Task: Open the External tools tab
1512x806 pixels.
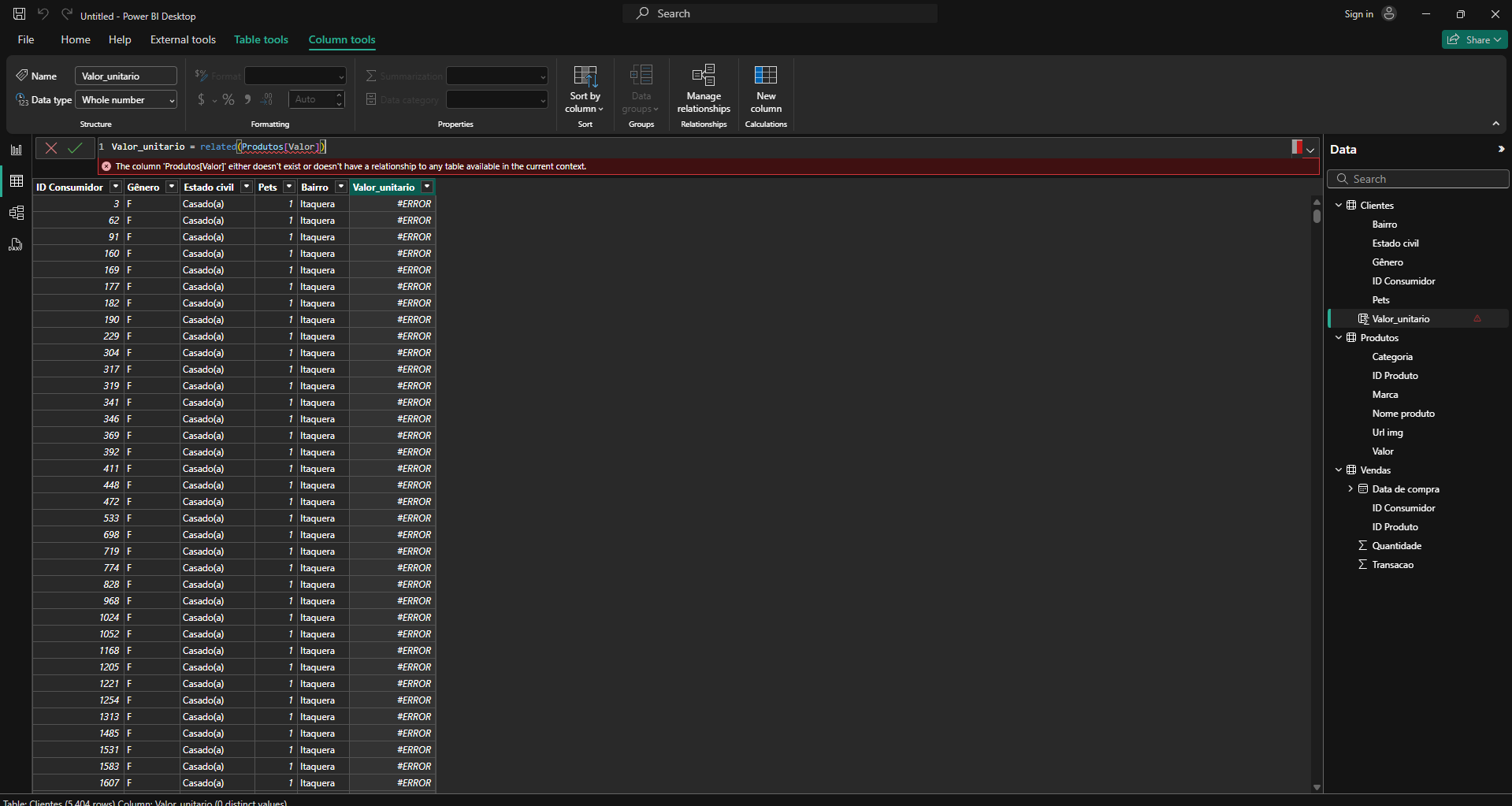Action: 183,39
